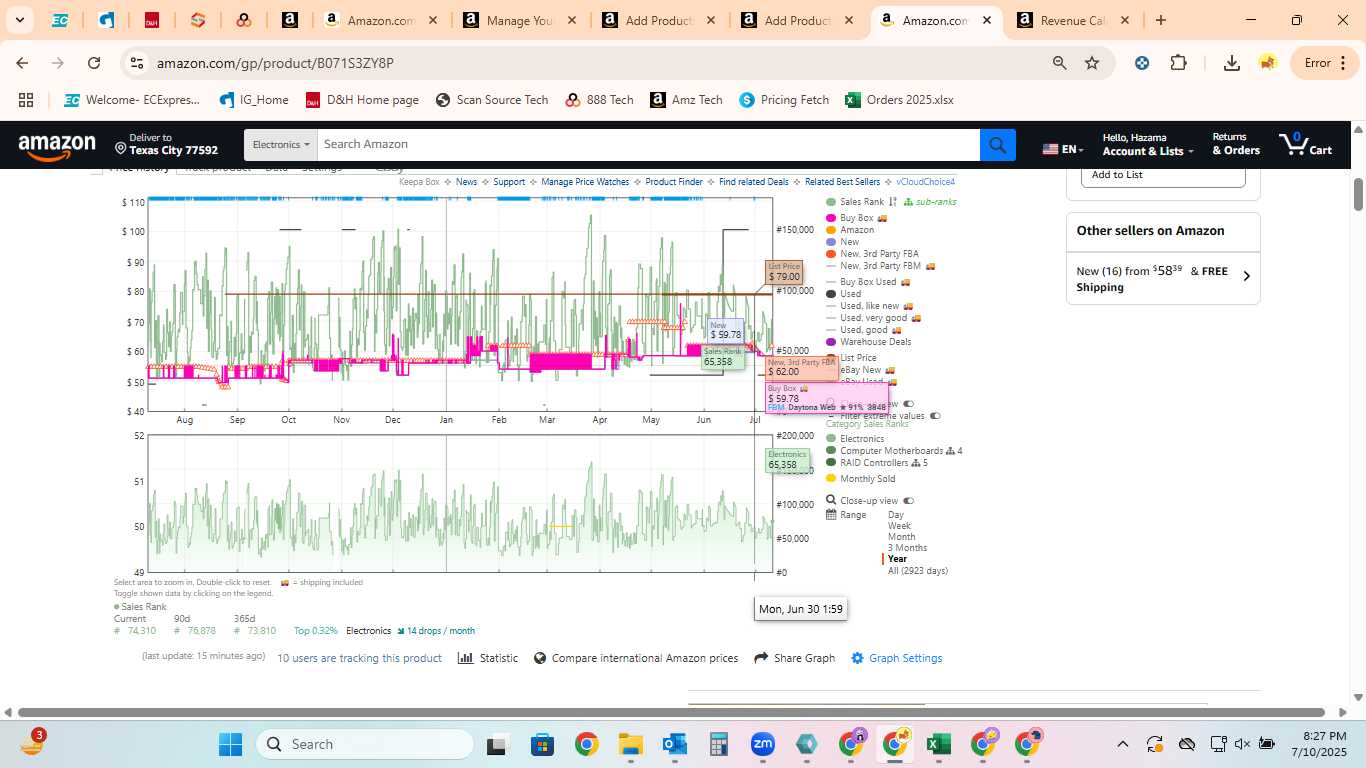
Task: Go back to previous page
Action: [22, 63]
